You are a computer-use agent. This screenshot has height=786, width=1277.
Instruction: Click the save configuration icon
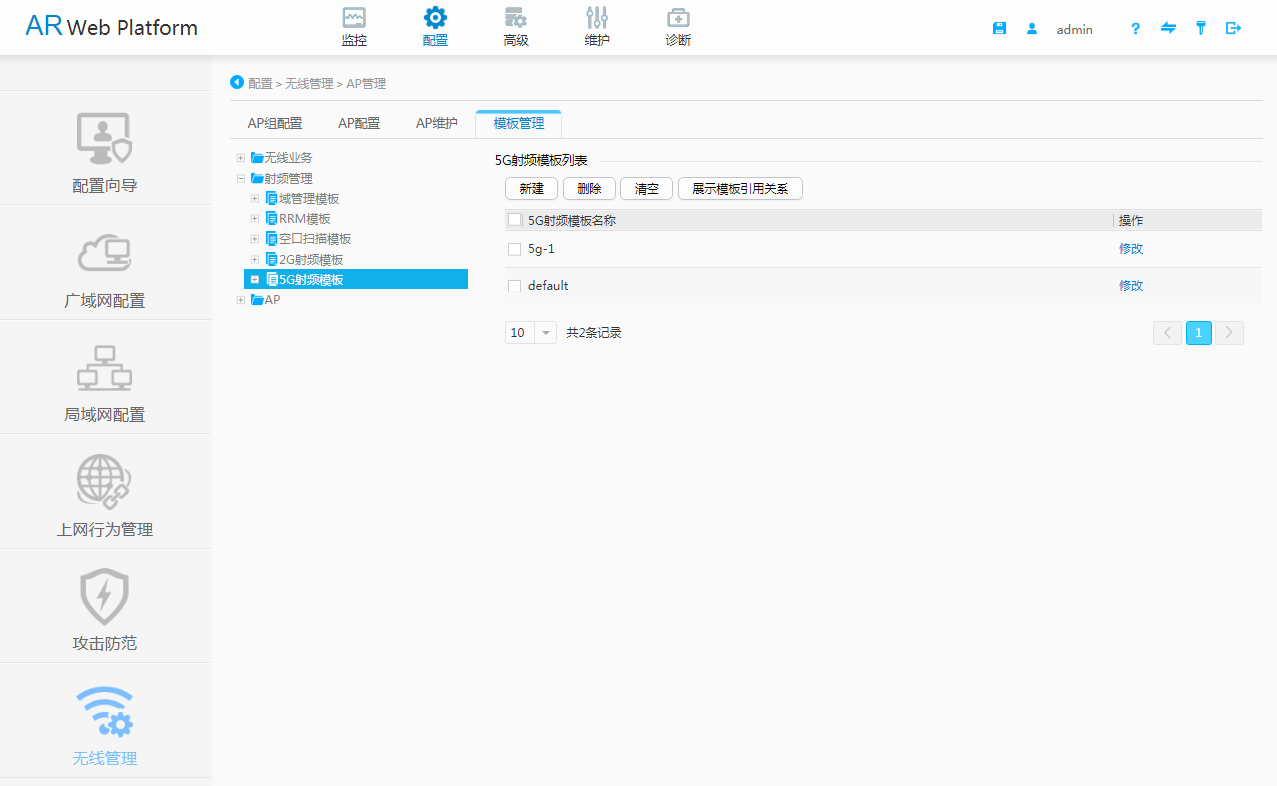[999, 28]
